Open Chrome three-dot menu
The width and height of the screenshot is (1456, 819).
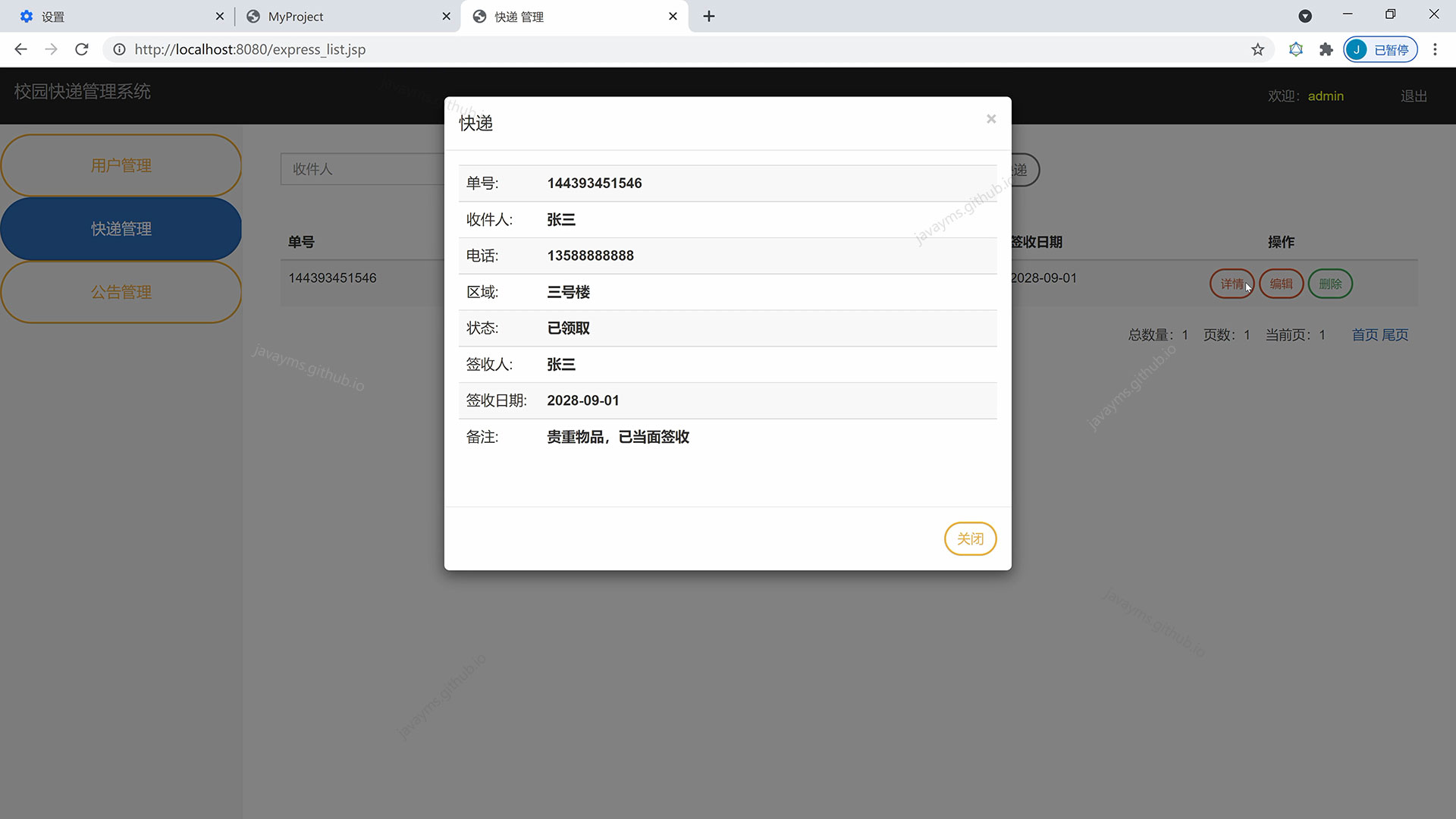click(x=1435, y=49)
